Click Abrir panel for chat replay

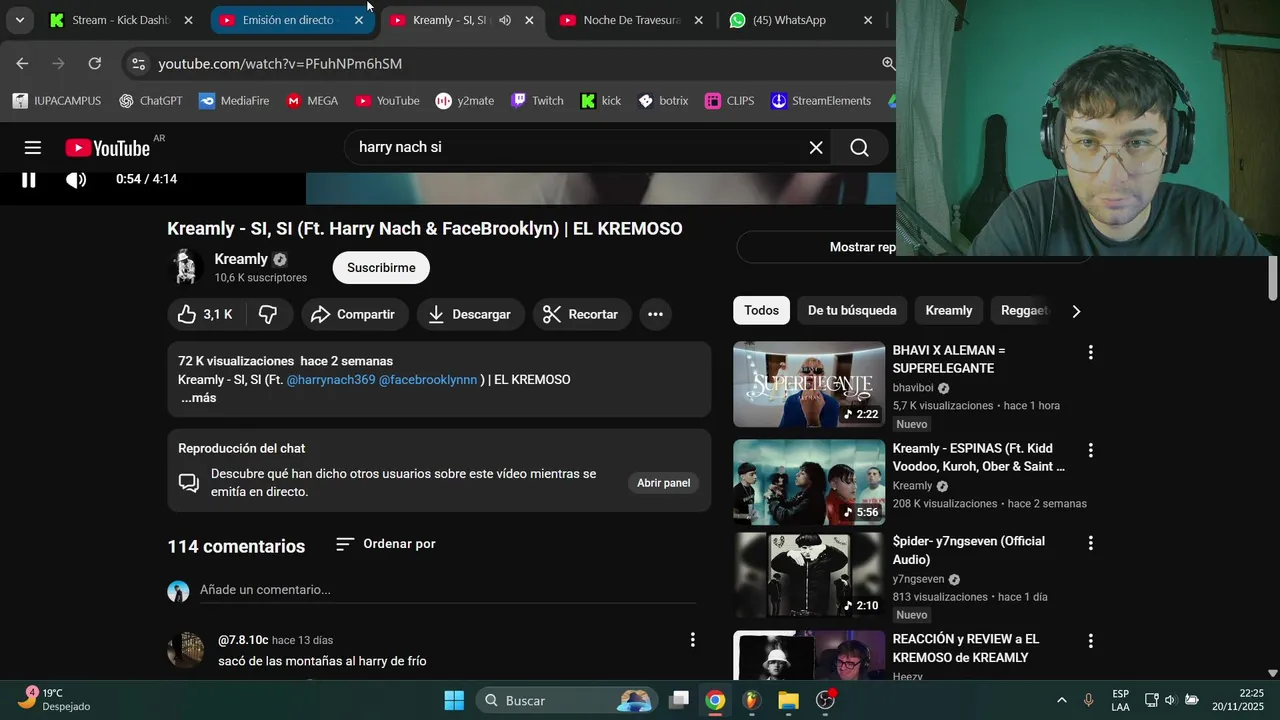point(664,483)
